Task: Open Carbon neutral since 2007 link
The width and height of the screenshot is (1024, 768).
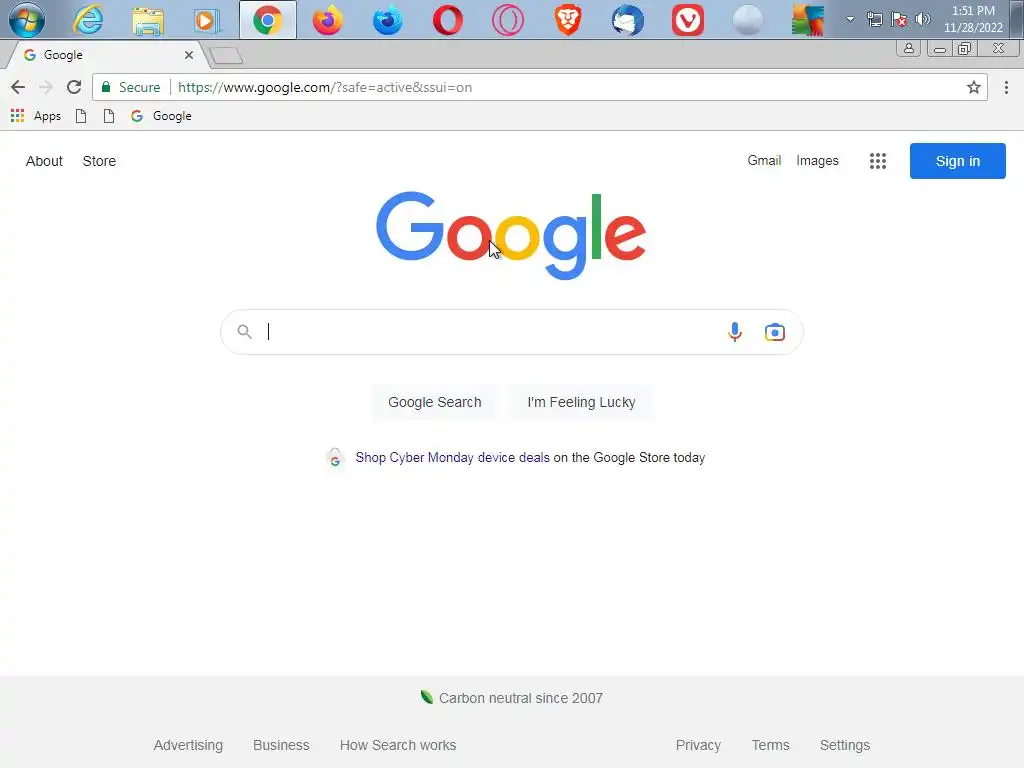Action: tap(520, 698)
